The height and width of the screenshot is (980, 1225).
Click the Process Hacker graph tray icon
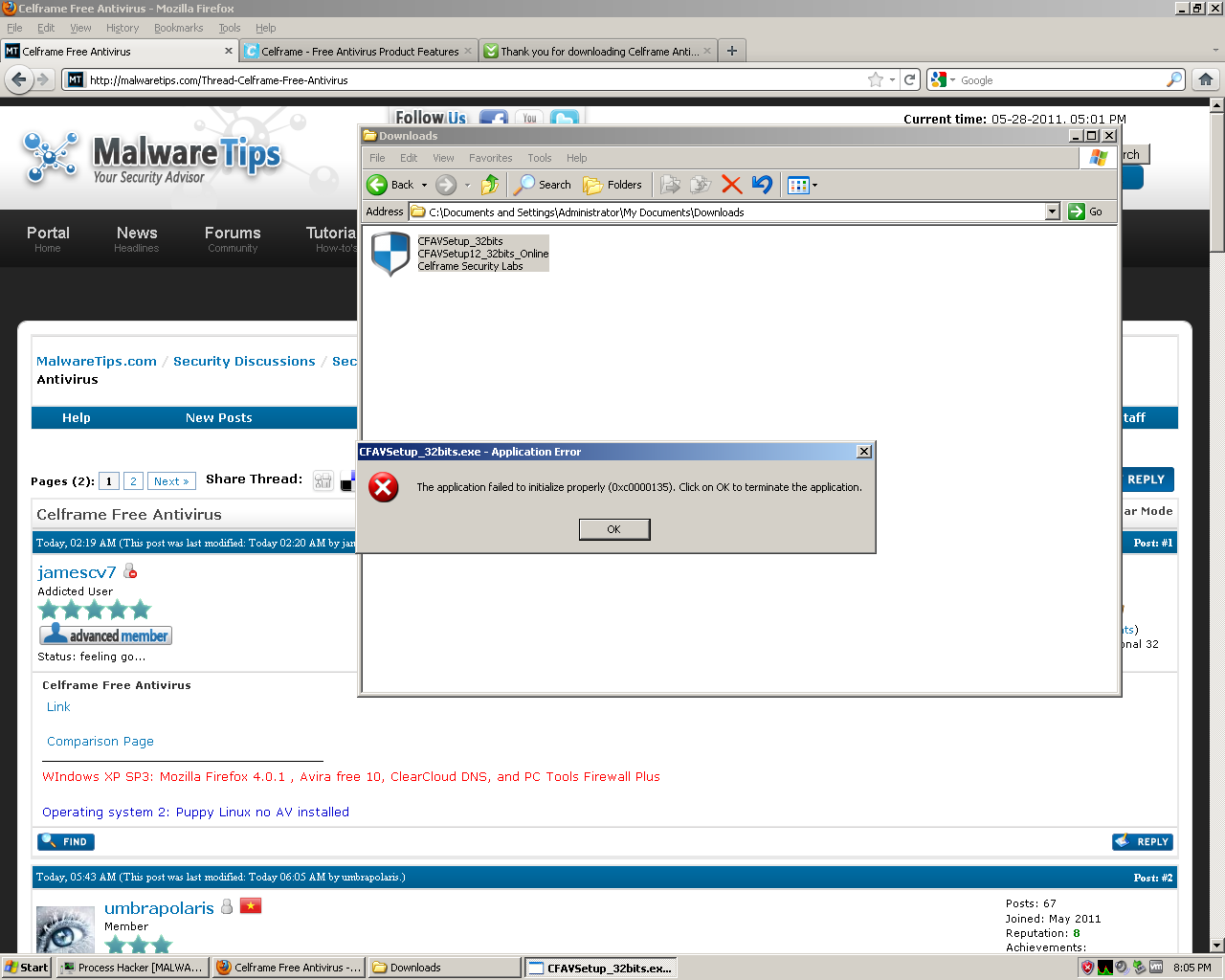(x=1104, y=968)
